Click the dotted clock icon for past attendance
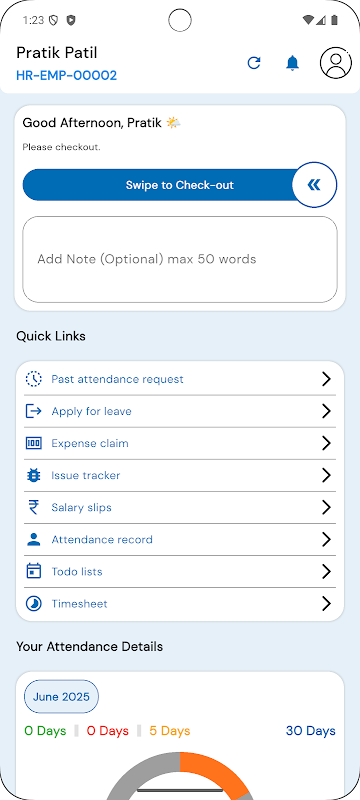 34,379
